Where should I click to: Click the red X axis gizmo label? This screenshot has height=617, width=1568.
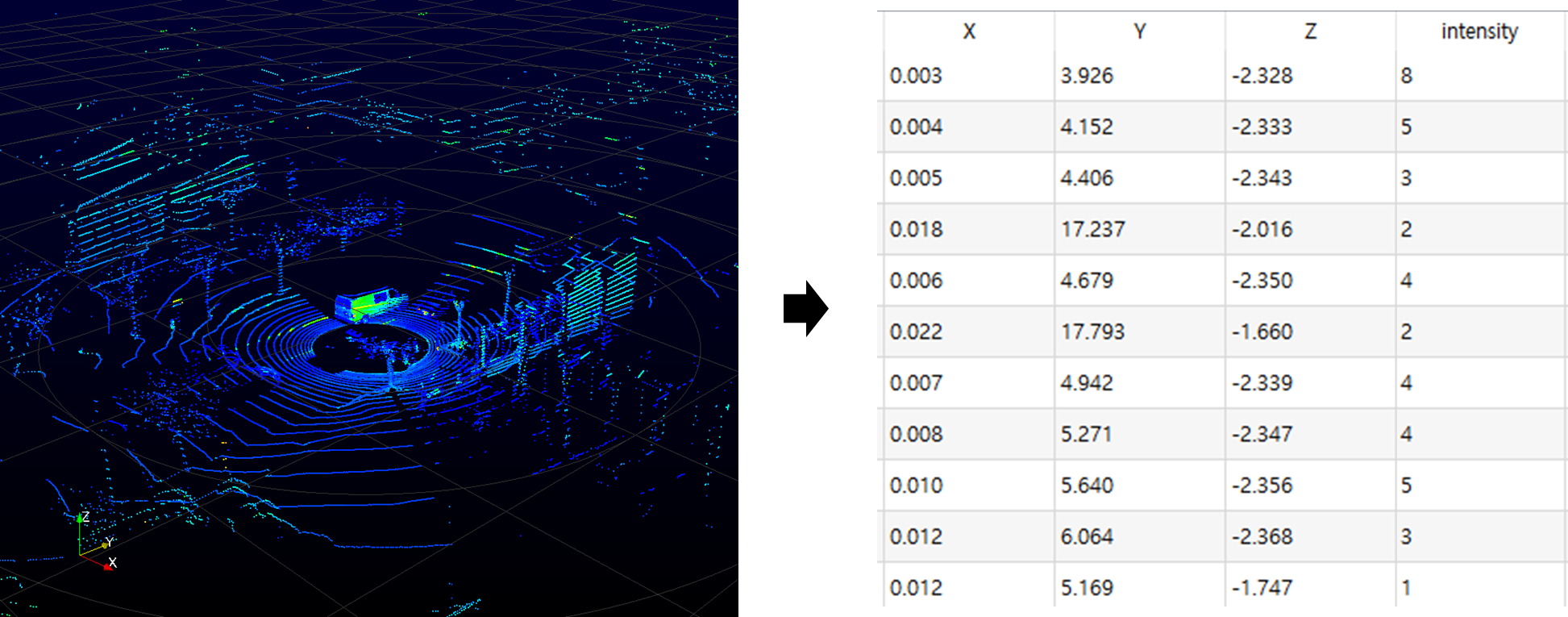112,563
